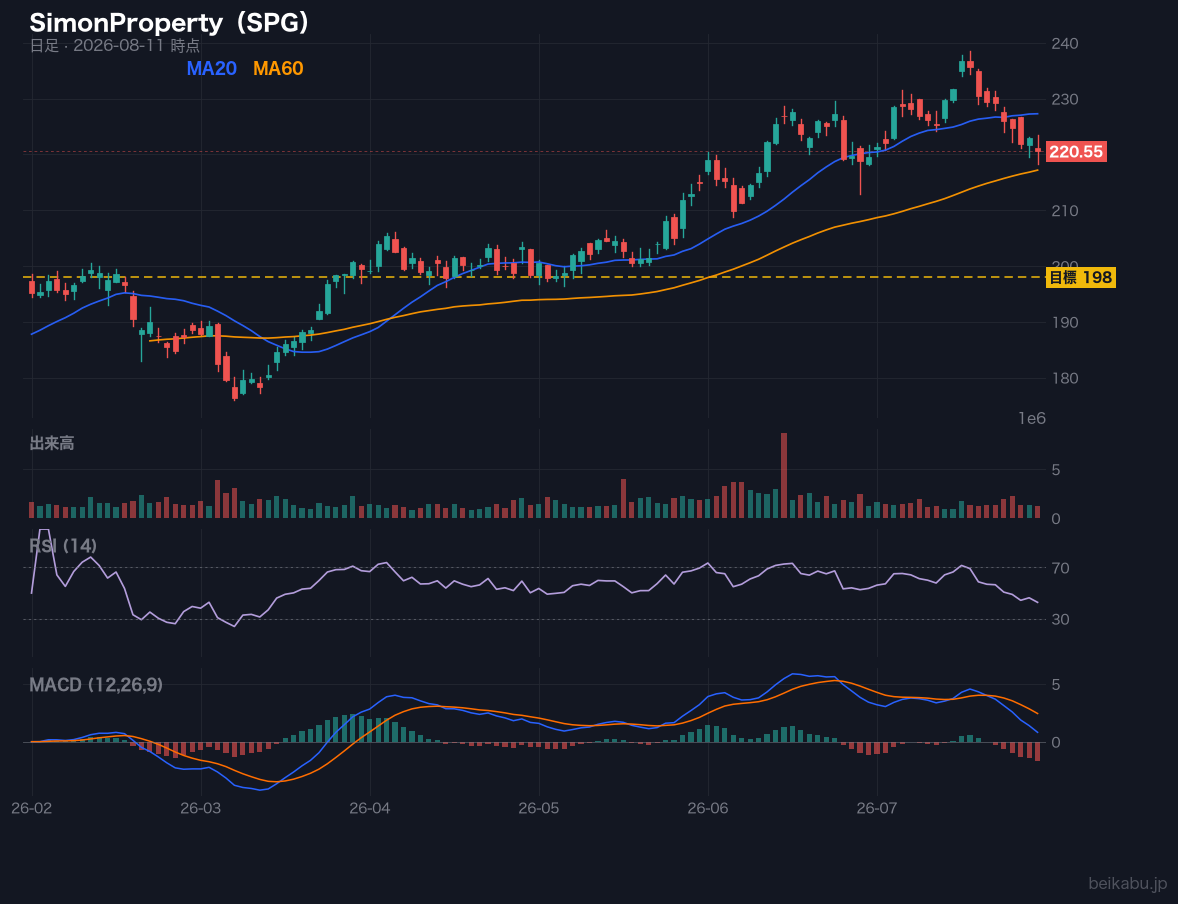The image size is (1178, 904).
Task: Click the 26-02 date axis label
Action: (x=32, y=809)
